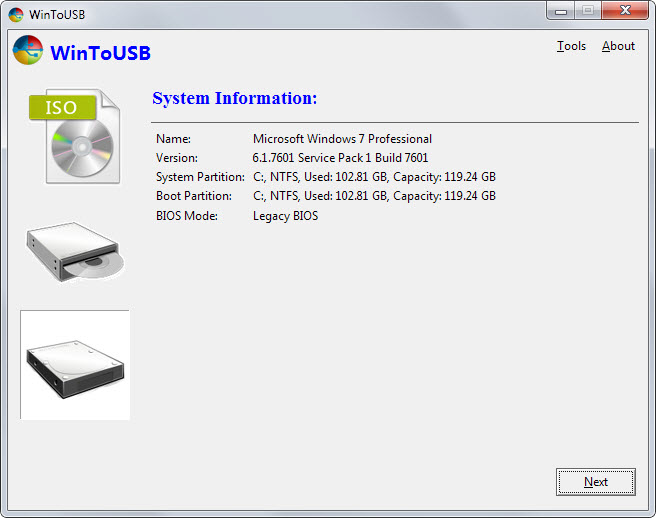Click the 'Name:' label
The image size is (656, 518).
click(173, 139)
